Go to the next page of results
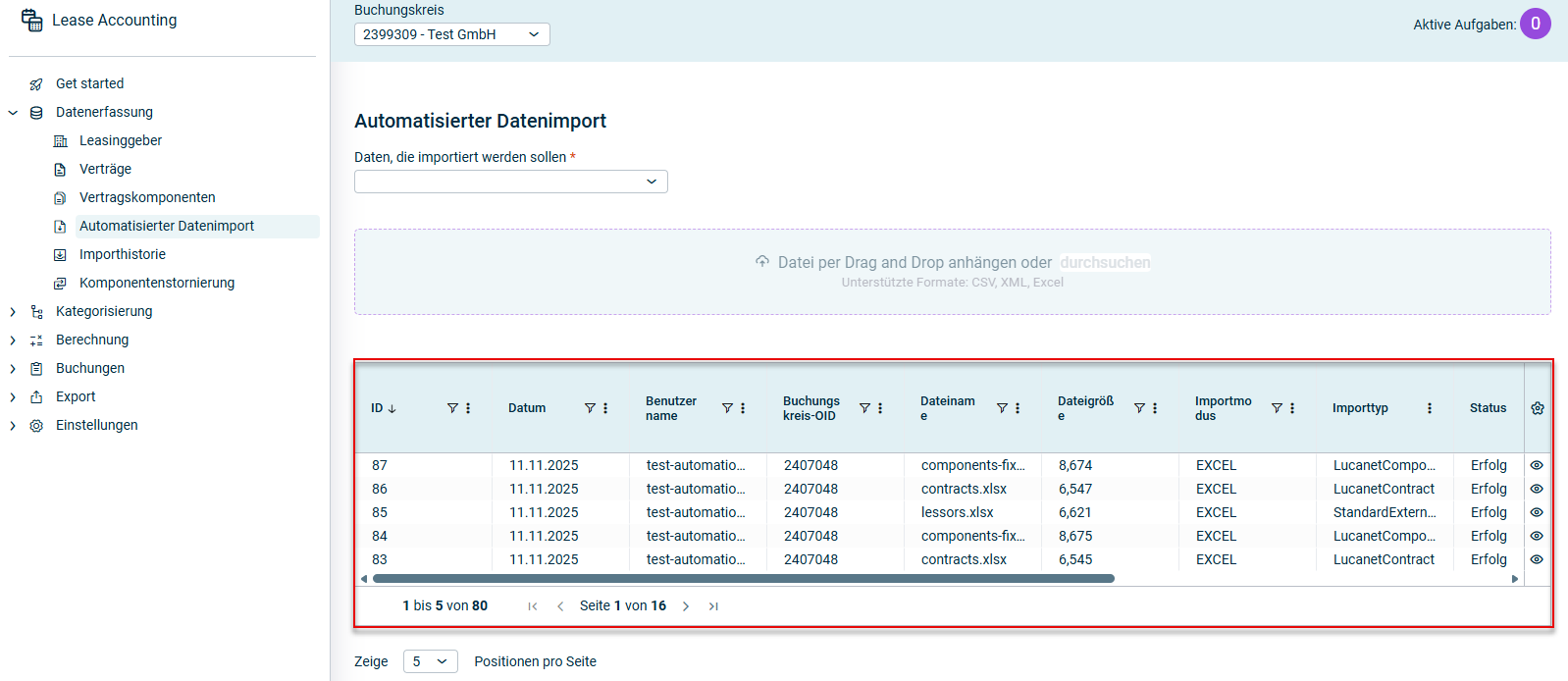This screenshot has width=1568, height=681. tap(686, 606)
